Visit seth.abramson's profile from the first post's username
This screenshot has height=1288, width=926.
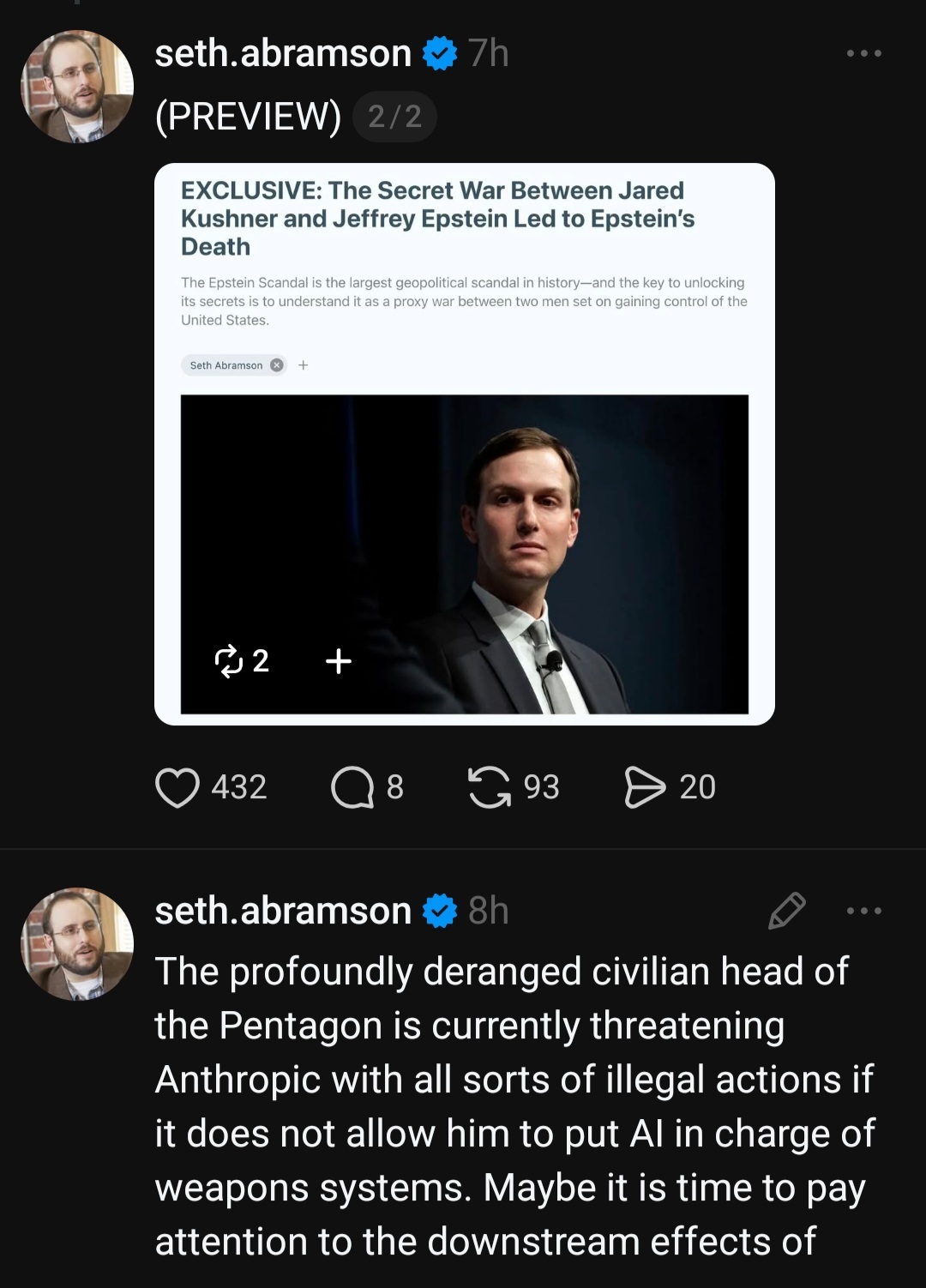pos(283,53)
